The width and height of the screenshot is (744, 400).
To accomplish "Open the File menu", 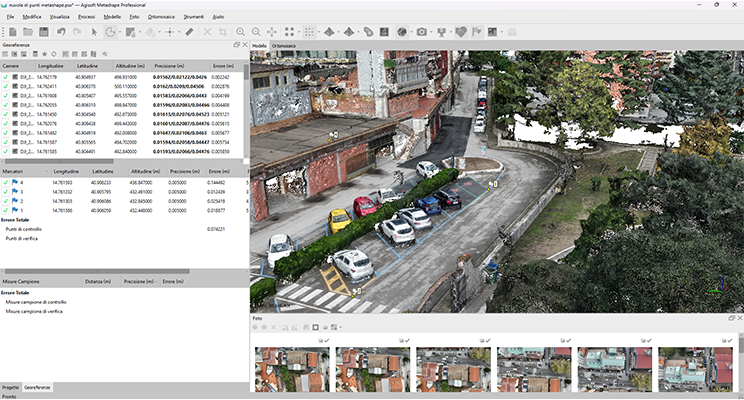I will [10, 17].
